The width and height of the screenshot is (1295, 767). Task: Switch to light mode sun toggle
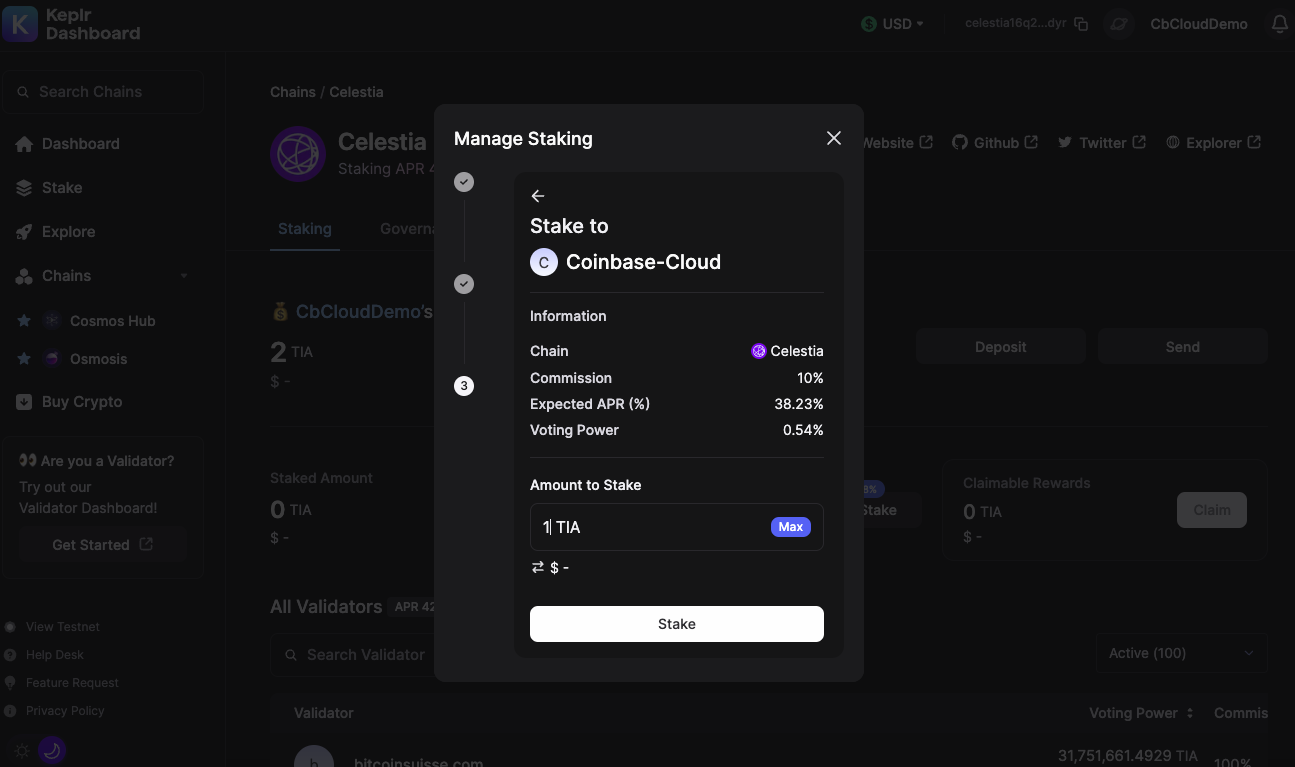(21, 750)
